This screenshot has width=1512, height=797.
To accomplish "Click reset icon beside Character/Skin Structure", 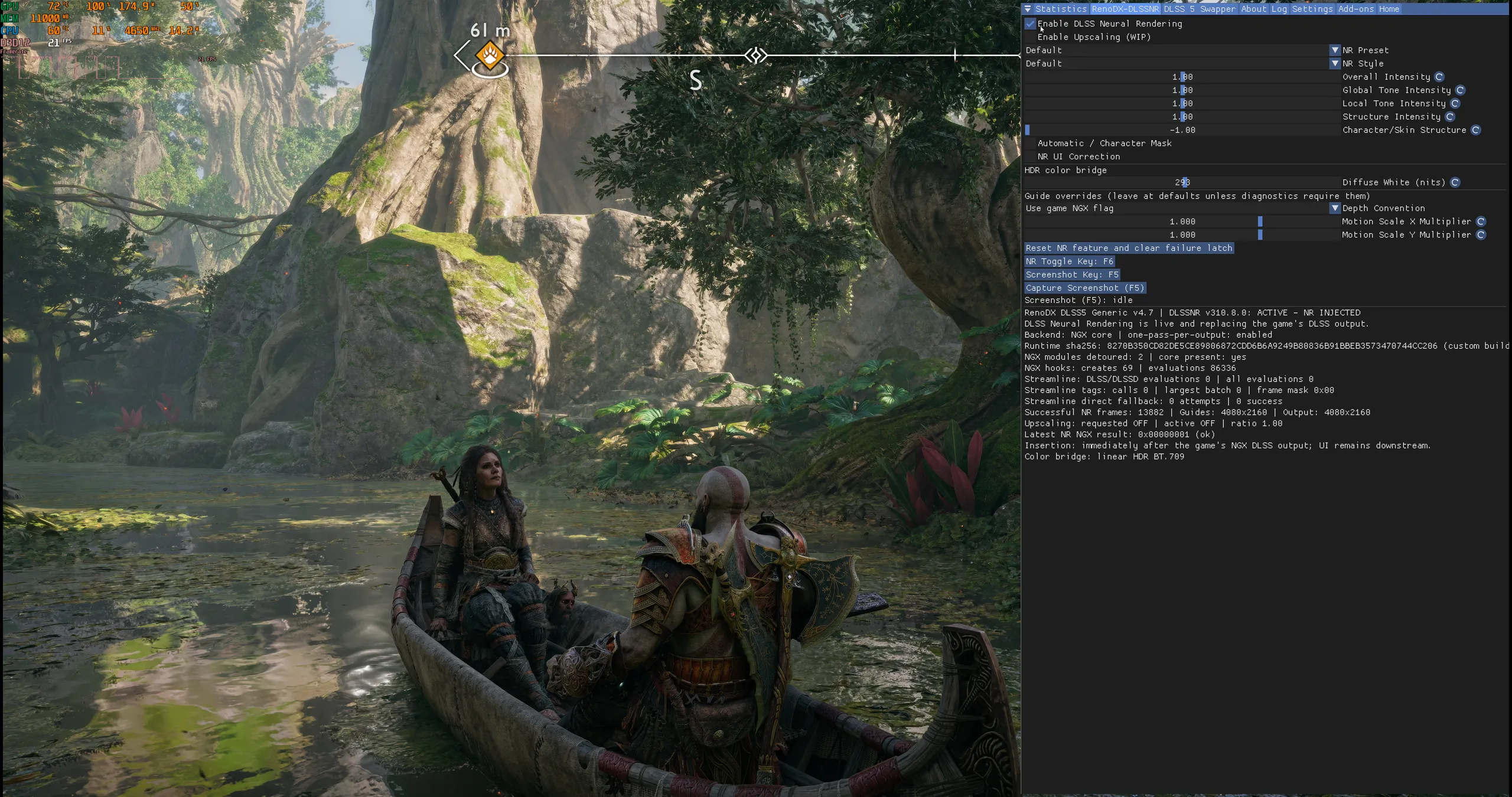I will coord(1476,130).
